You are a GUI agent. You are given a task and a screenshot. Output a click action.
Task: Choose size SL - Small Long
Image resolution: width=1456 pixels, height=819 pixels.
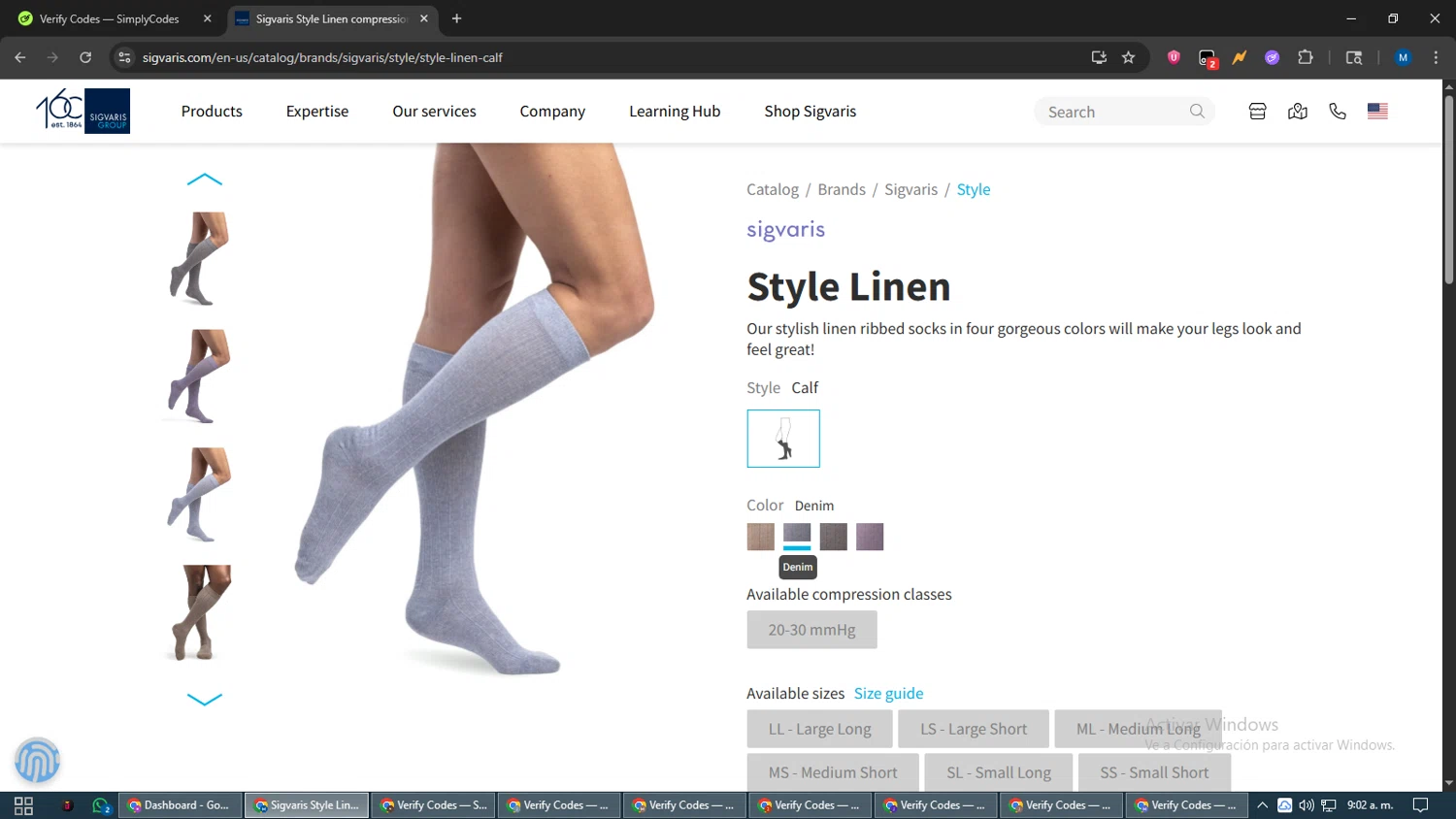pos(999,772)
